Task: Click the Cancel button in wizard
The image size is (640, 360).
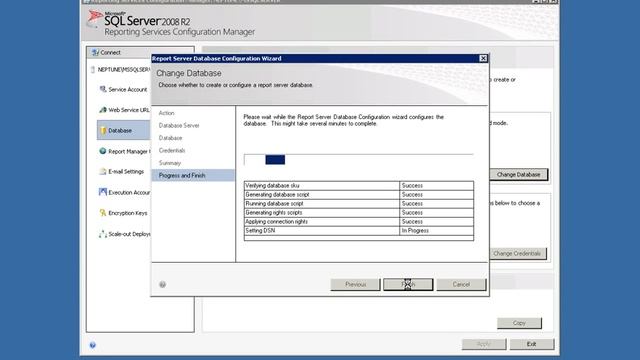Action: click(461, 284)
